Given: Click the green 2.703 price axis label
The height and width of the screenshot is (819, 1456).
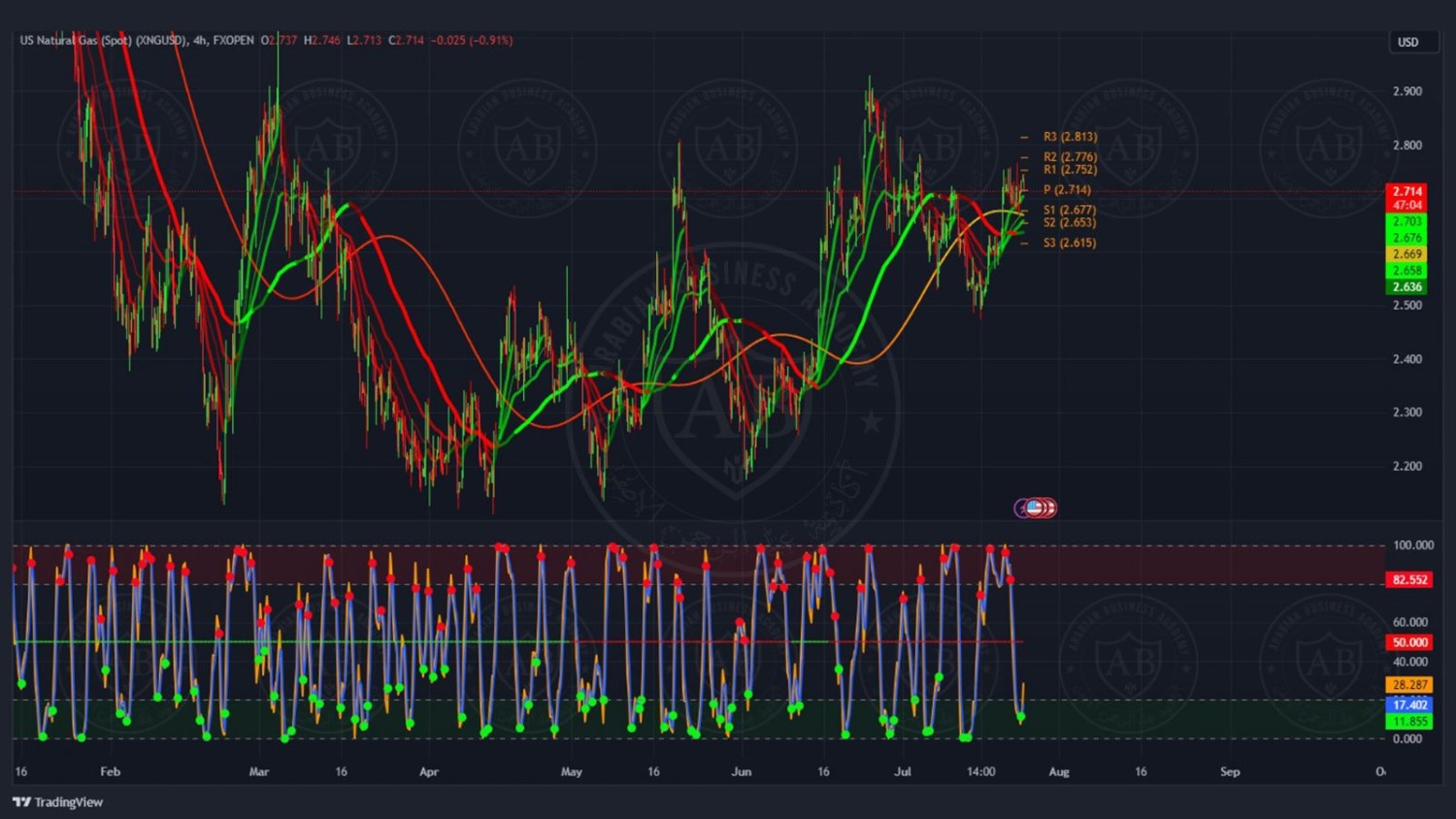Looking at the screenshot, I should click(x=1407, y=222).
